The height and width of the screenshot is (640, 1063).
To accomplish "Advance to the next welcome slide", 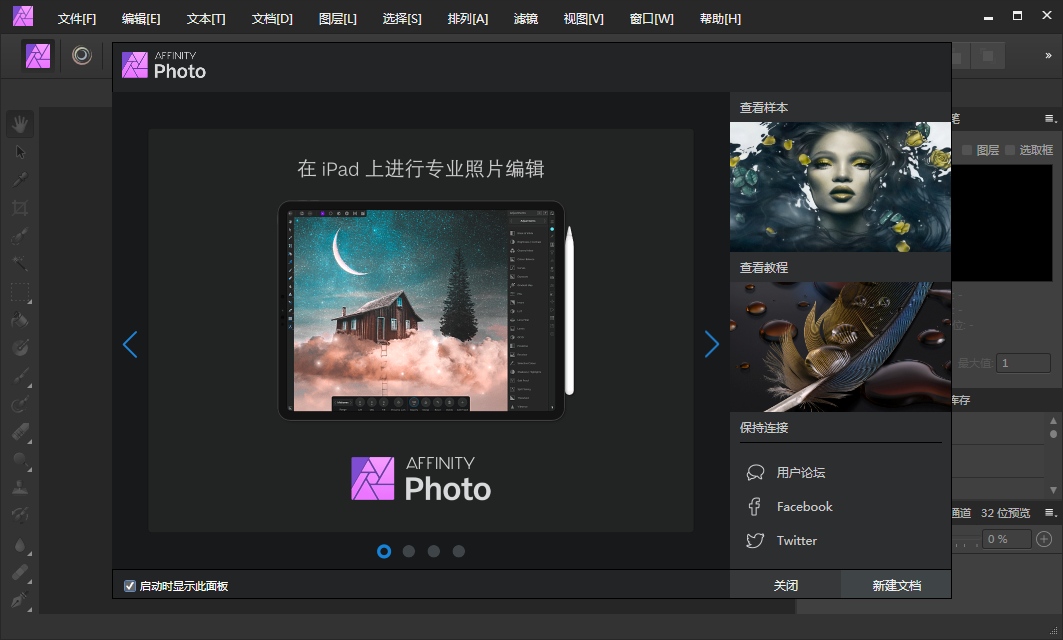I will point(711,344).
